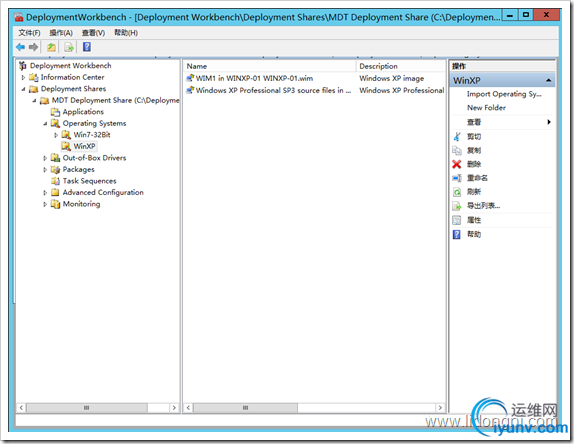Click the tree pane scroll right arrow

click(174, 407)
